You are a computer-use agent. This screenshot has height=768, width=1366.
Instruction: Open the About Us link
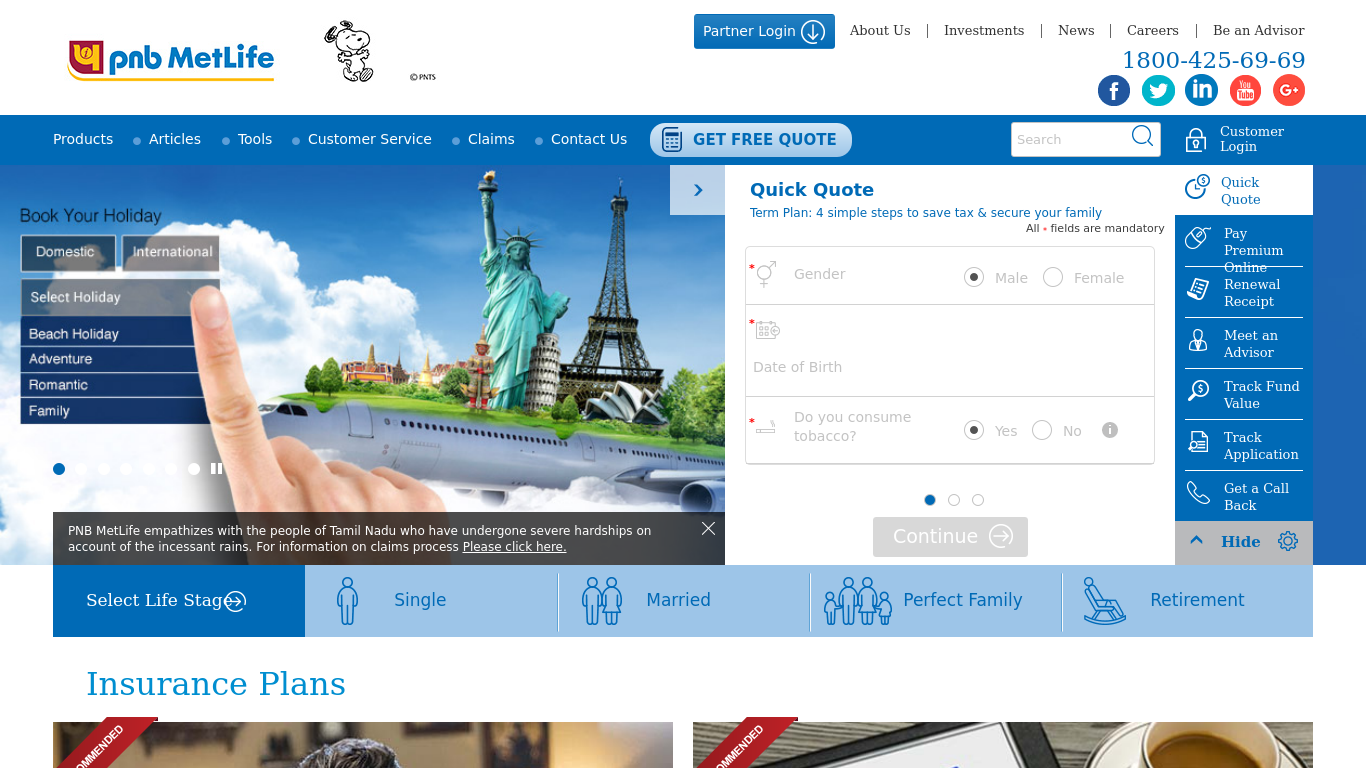tap(880, 30)
